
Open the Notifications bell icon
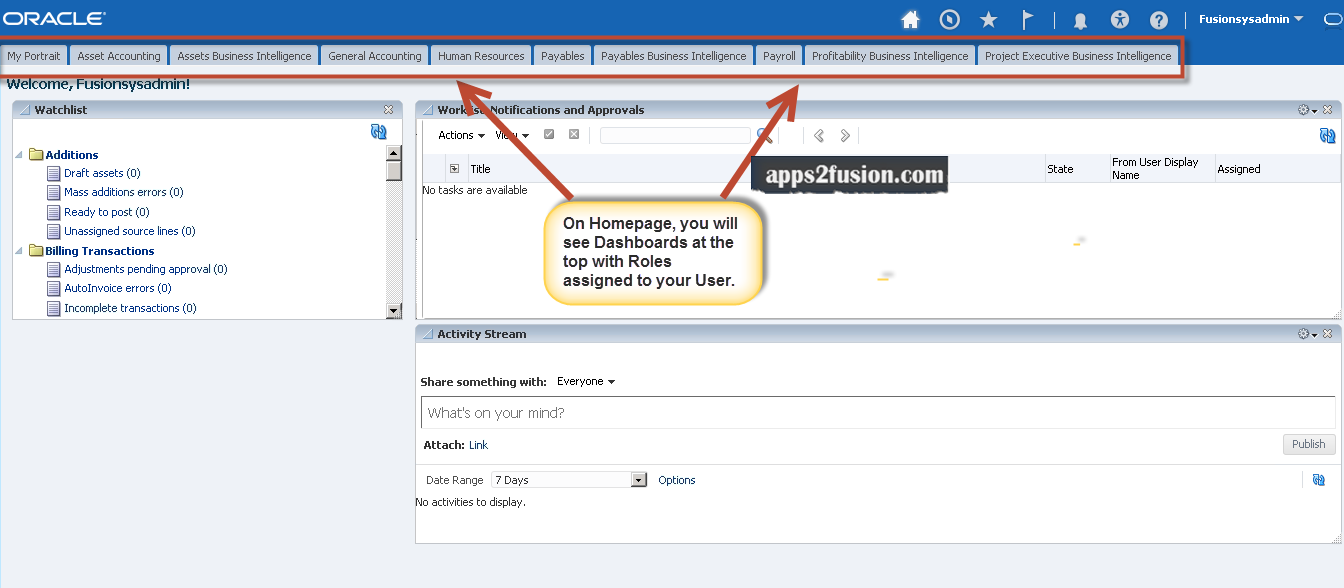tap(1080, 20)
